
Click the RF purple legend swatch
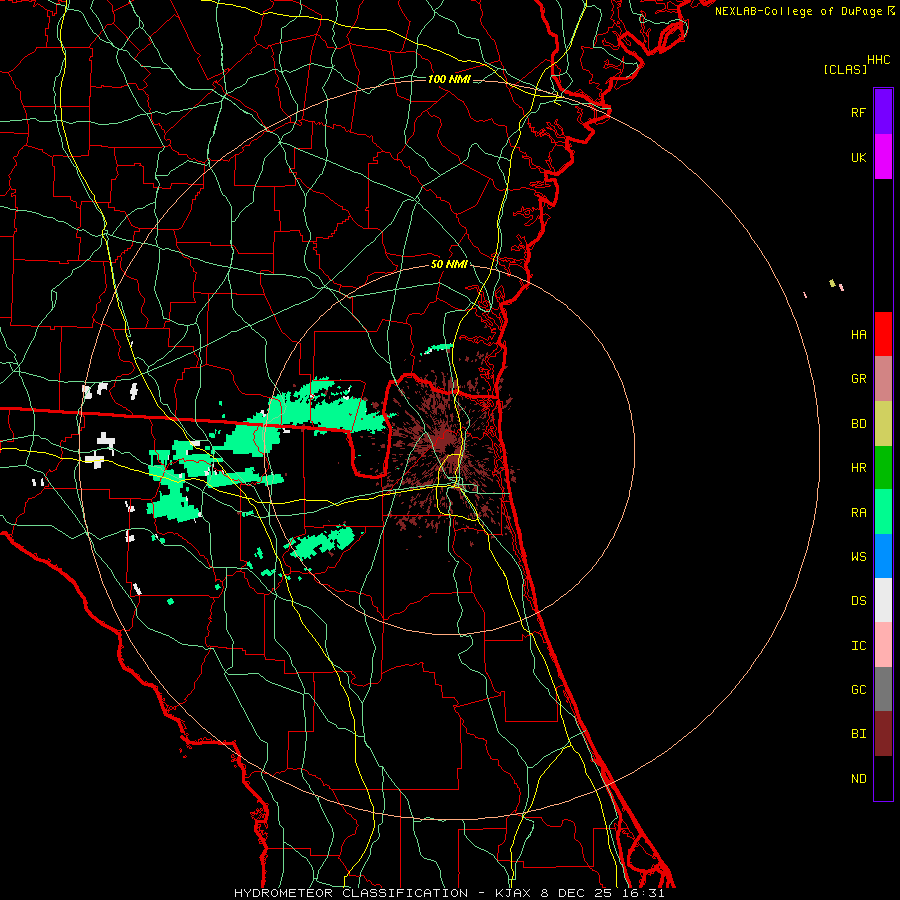click(x=883, y=112)
